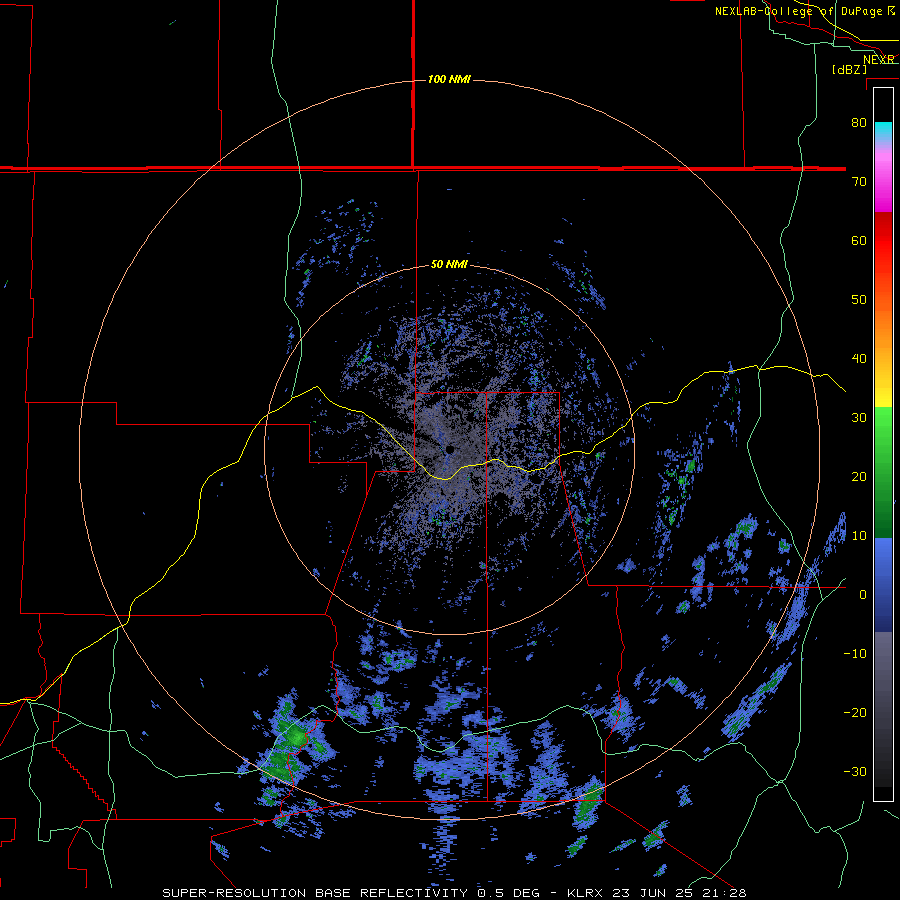Click the 0 value on dBZ scale
The width and height of the screenshot is (900, 900).
click(x=863, y=595)
